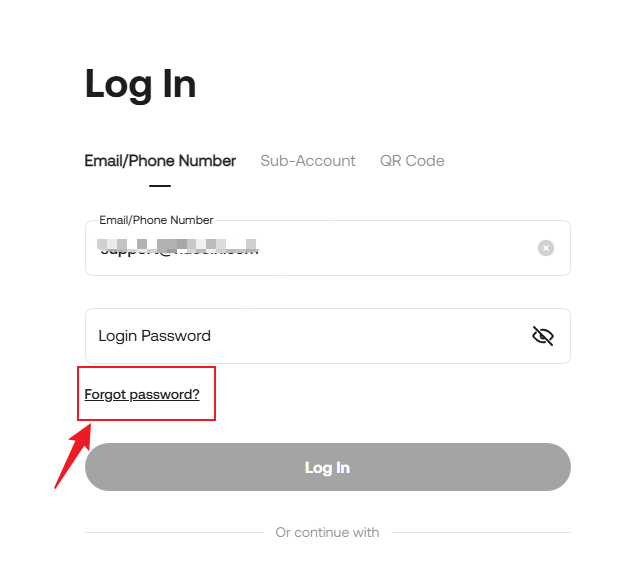The height and width of the screenshot is (565, 640).
Task: Click the empty area right of the blurred email
Action: [x=400, y=248]
